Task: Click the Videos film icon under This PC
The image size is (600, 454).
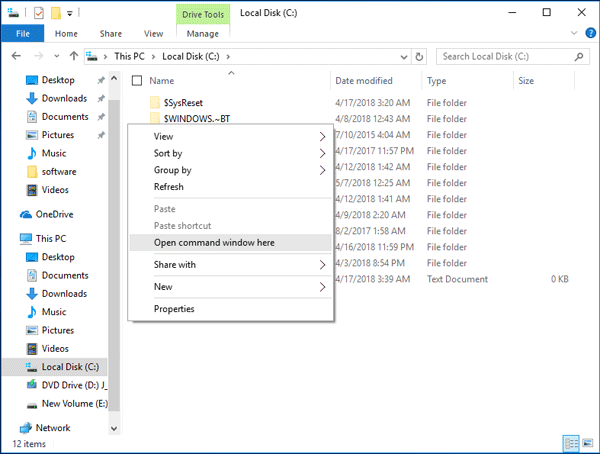Action: click(x=32, y=349)
